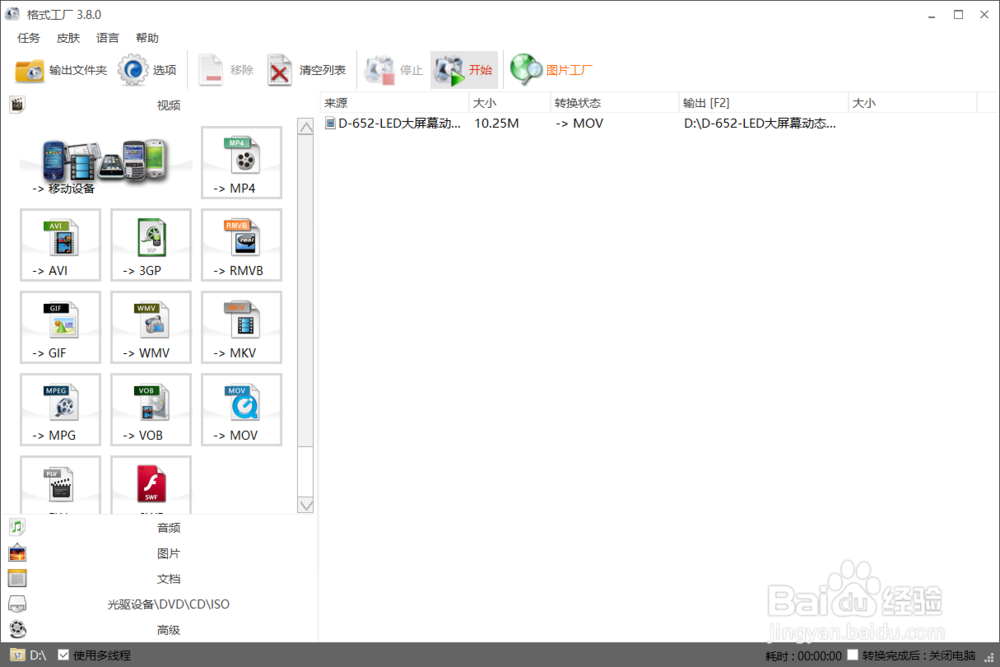Choose the -> 3GP conversion tile
The width and height of the screenshot is (1000, 667).
[x=151, y=245]
